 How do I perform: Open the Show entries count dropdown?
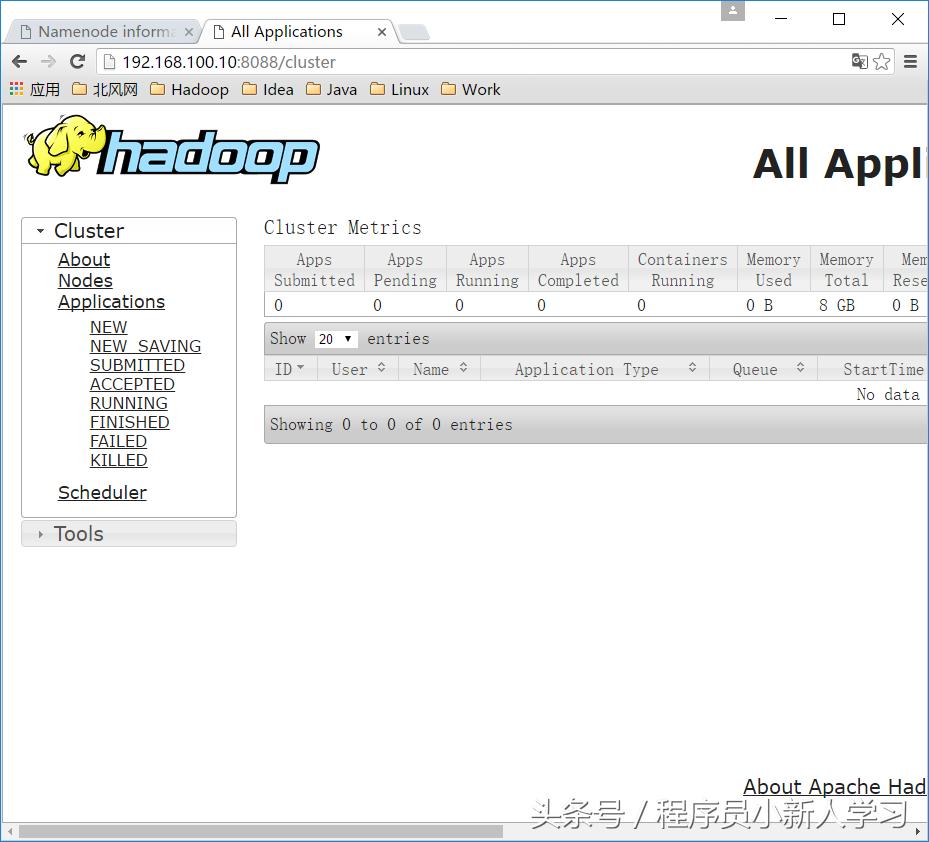click(x=335, y=339)
